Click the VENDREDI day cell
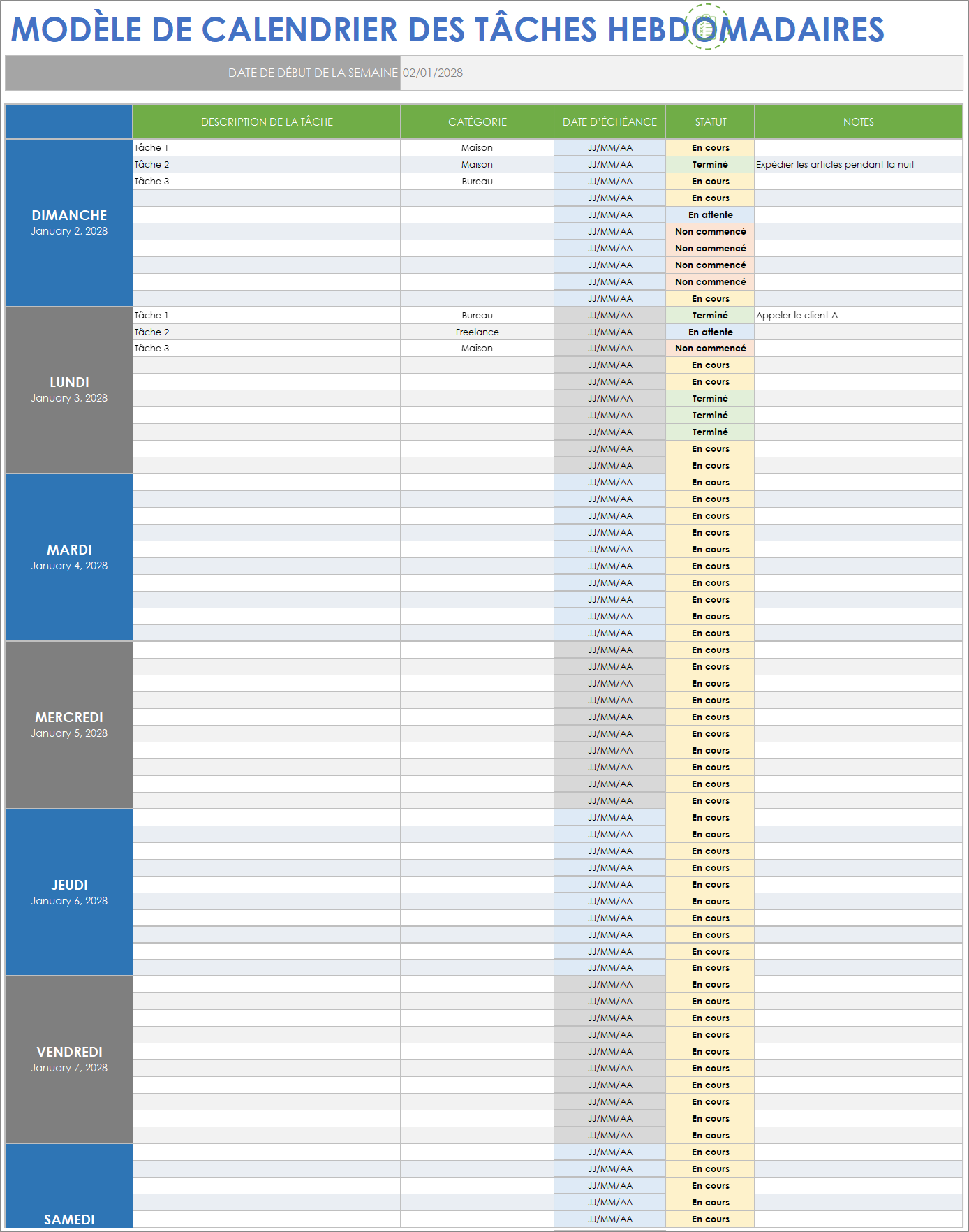The width and height of the screenshot is (969, 1232). click(x=69, y=1059)
